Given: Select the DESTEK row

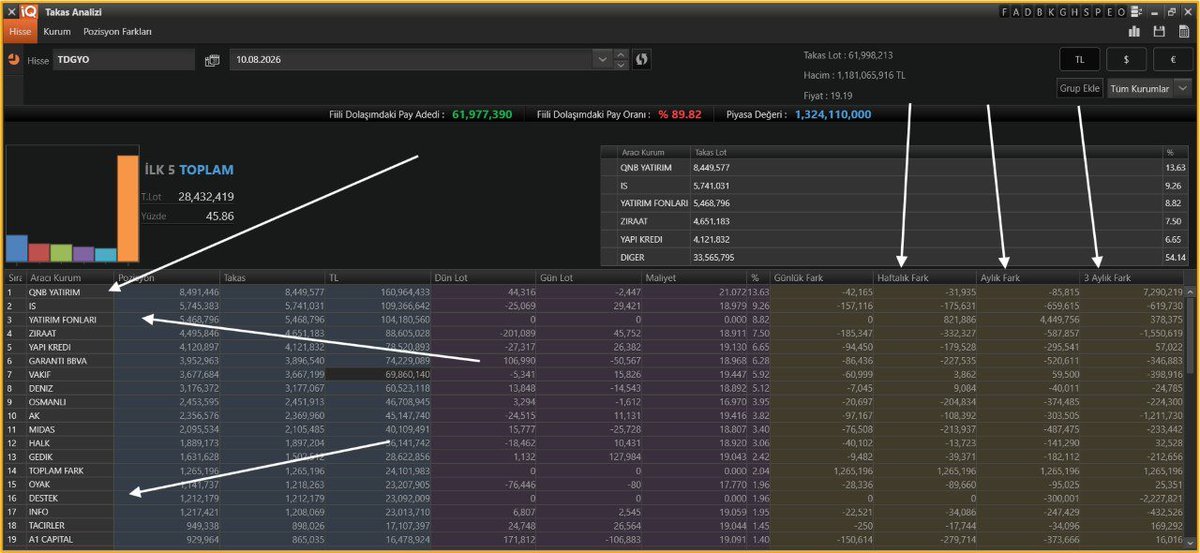Looking at the screenshot, I should [595, 497].
